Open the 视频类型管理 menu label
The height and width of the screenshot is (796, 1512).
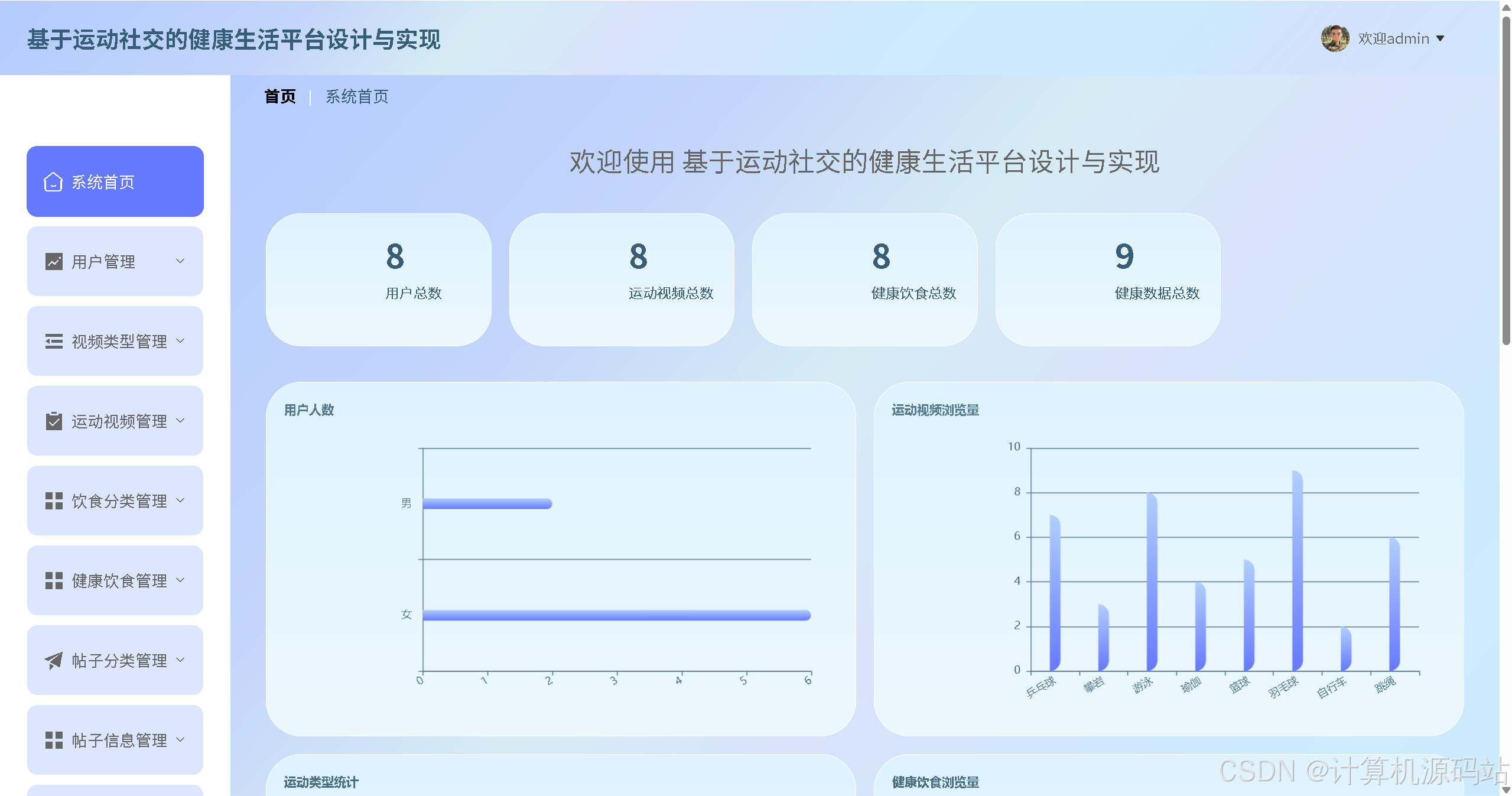119,342
